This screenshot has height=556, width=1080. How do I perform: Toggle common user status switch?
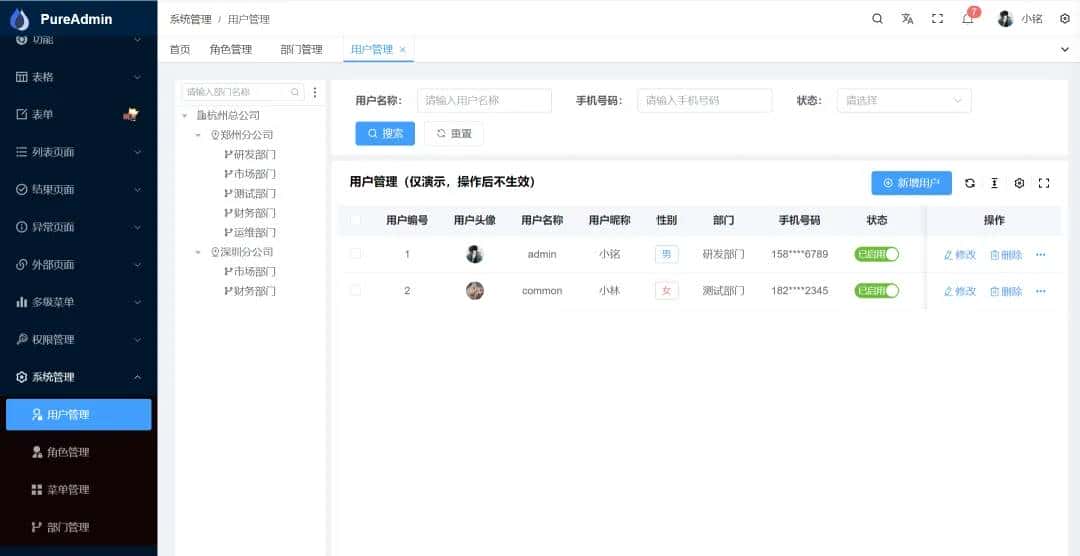(877, 291)
